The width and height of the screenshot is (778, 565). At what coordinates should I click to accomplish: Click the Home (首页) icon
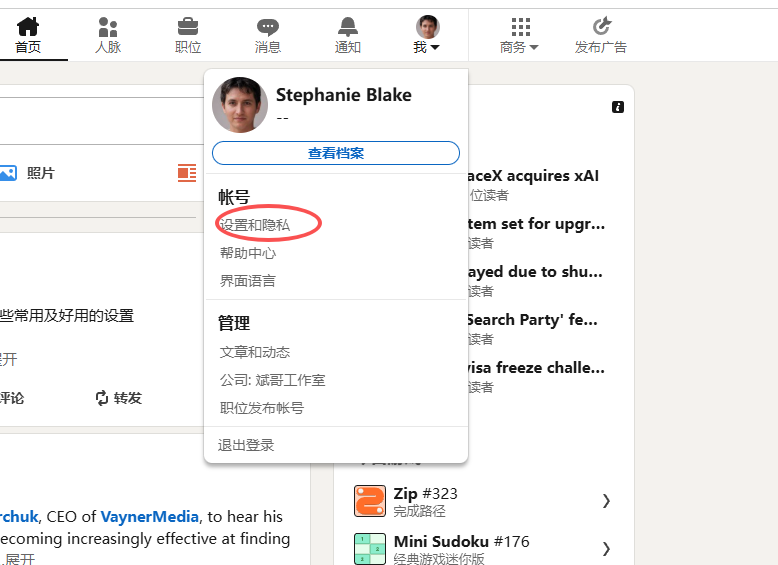click(28, 27)
